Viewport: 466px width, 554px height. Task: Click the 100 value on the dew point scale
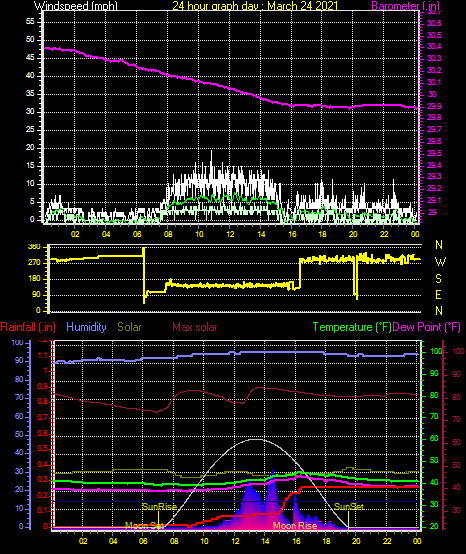[459, 351]
